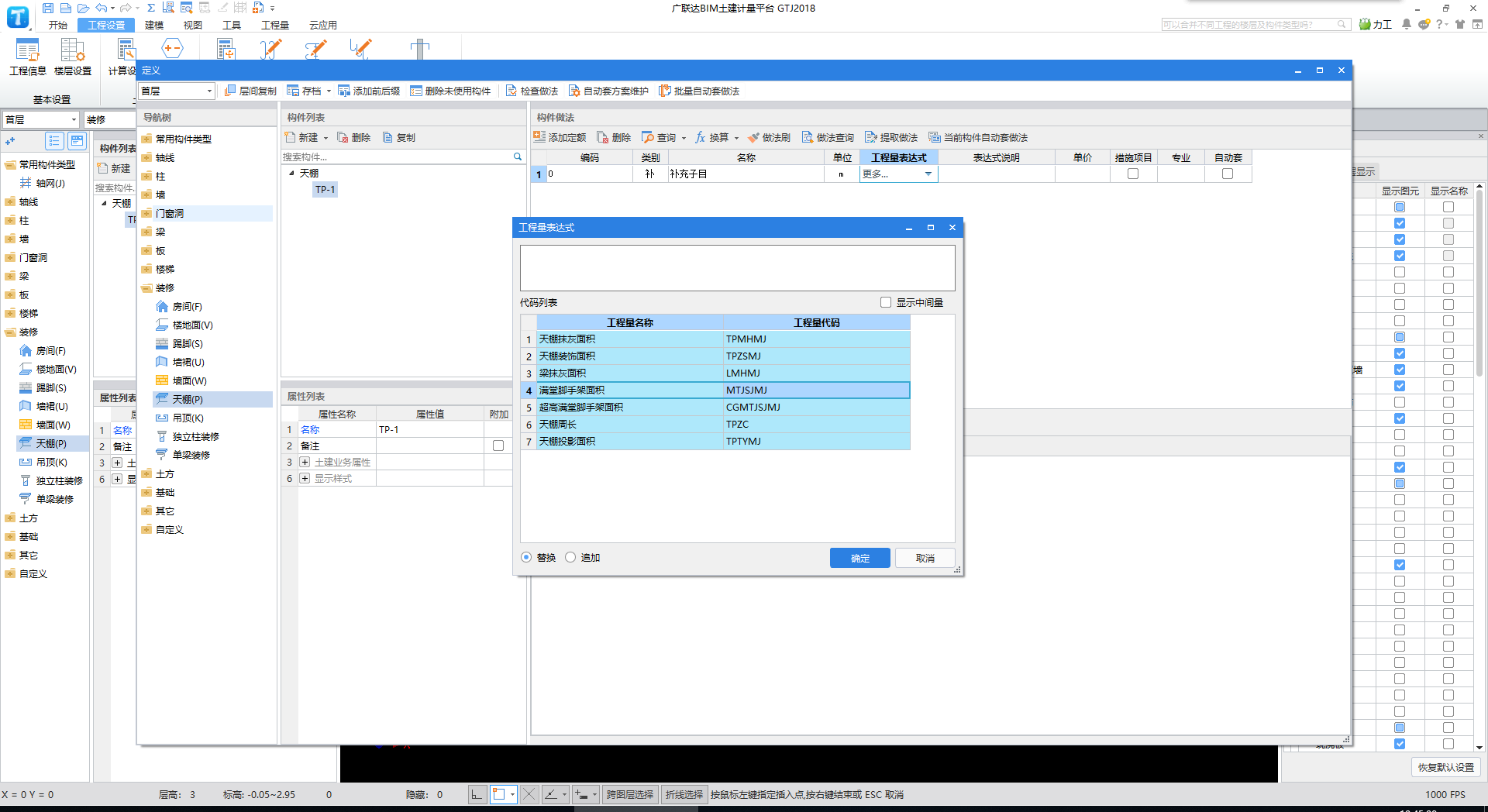Screen dimensions: 1488x812
Task: Click the notification bell icon
Action: point(1407,24)
